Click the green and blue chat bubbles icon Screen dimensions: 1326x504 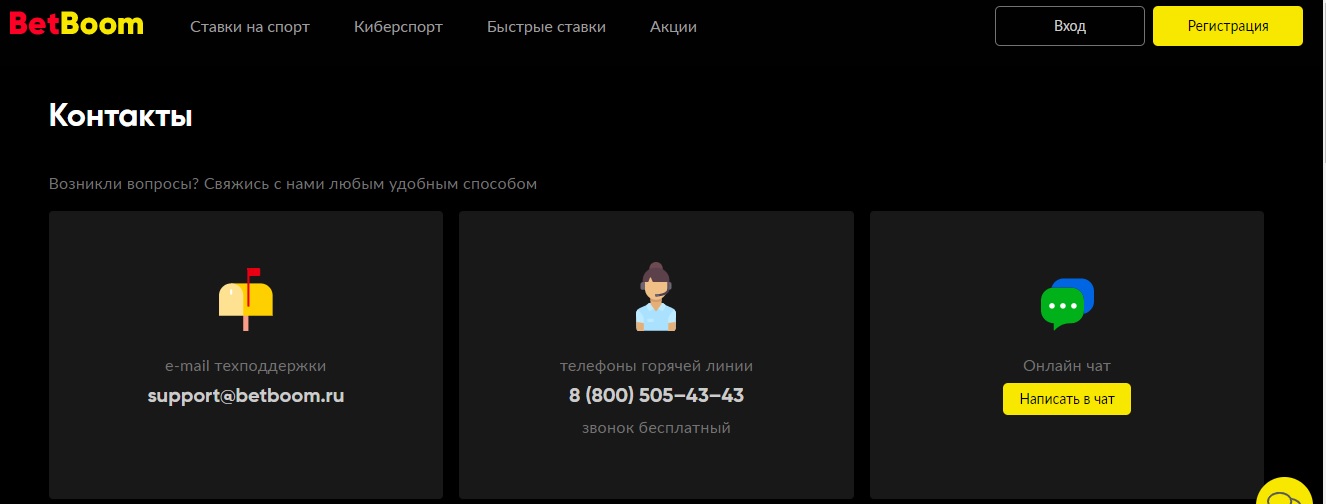pyautogui.click(x=1067, y=303)
